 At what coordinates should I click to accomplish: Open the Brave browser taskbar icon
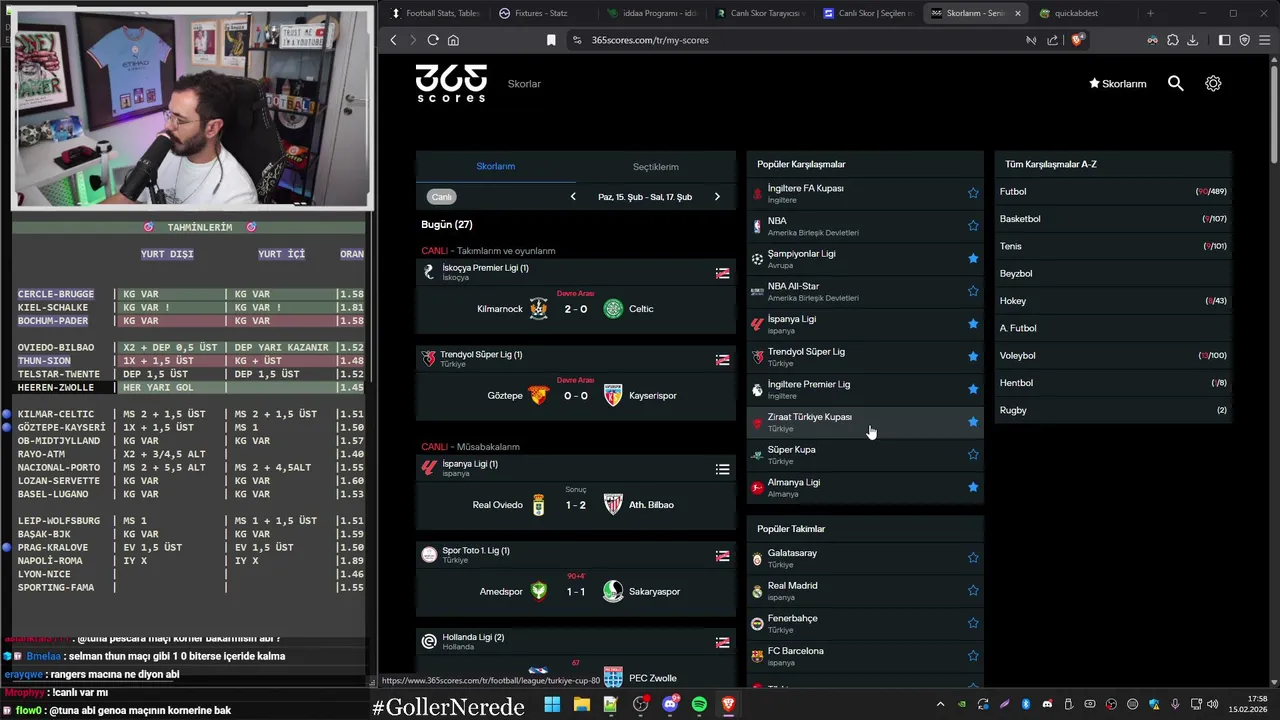(728, 705)
